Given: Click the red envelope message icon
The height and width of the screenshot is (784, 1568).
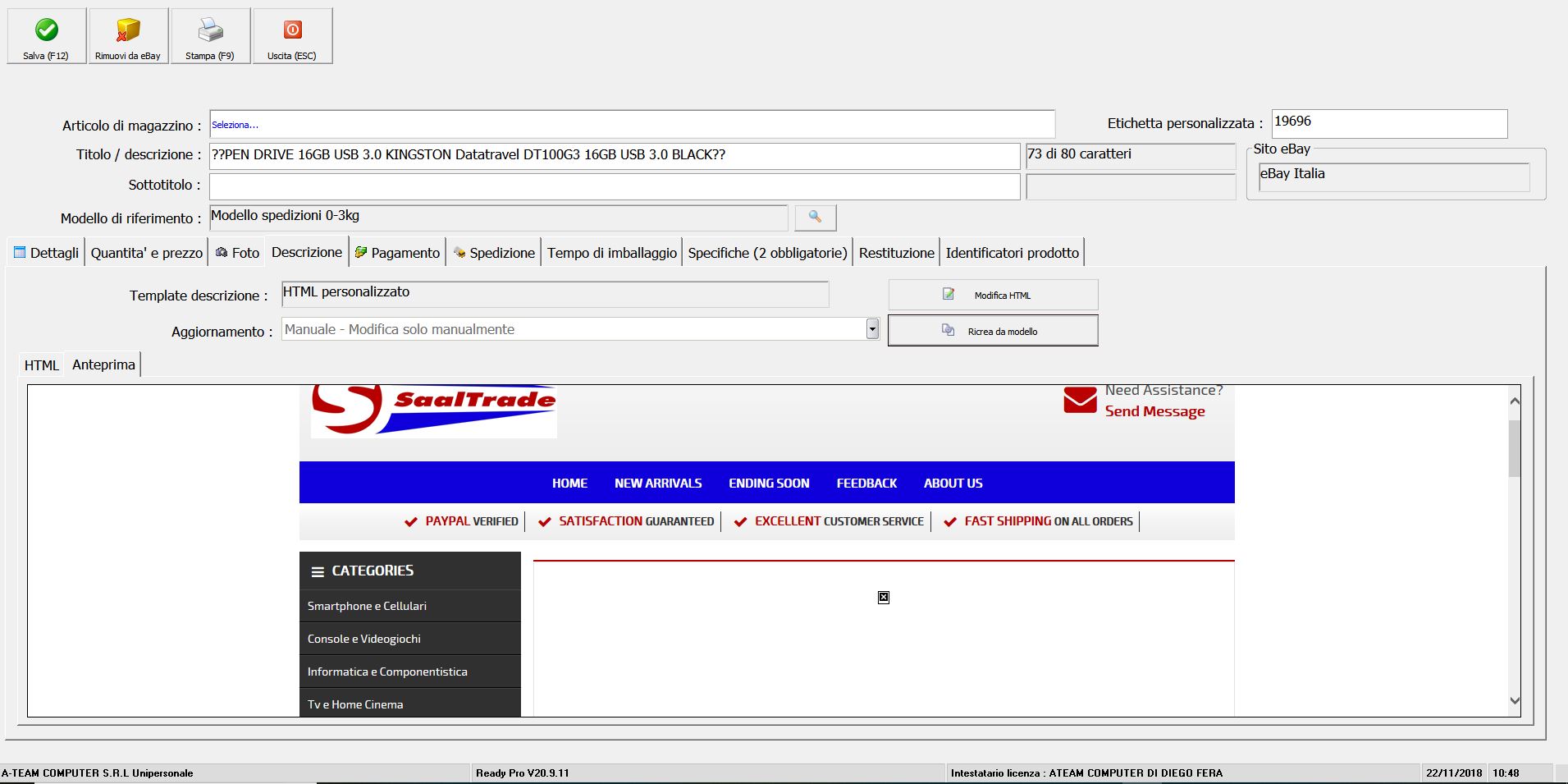Looking at the screenshot, I should point(1080,400).
